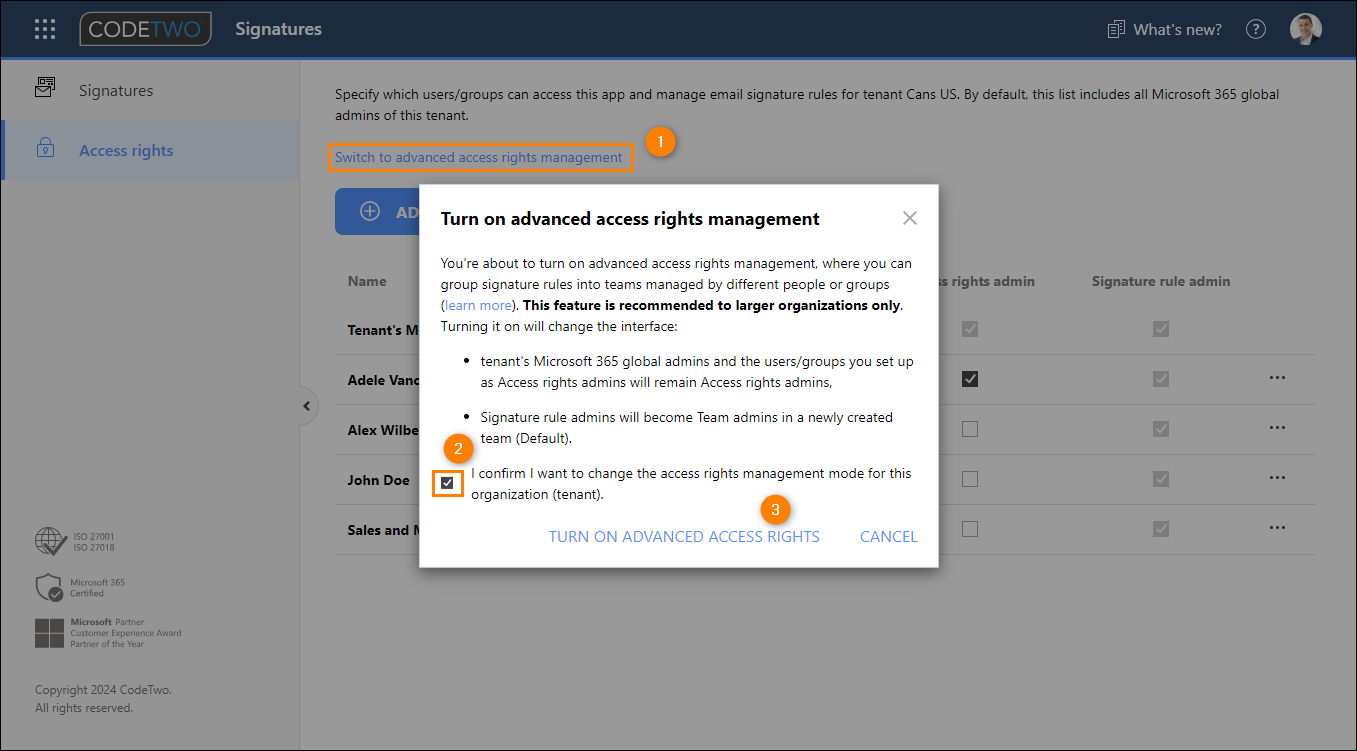
Task: Click the Signature rule admin column header
Action: click(x=1161, y=281)
